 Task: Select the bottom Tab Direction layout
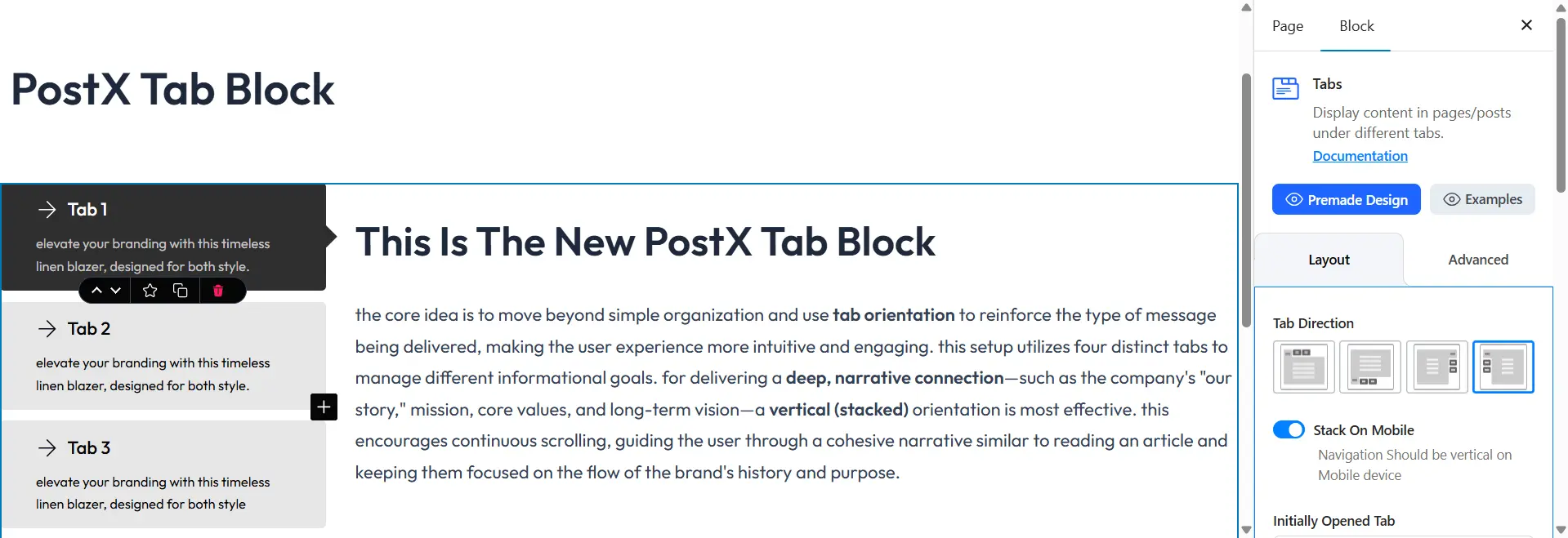[1370, 367]
